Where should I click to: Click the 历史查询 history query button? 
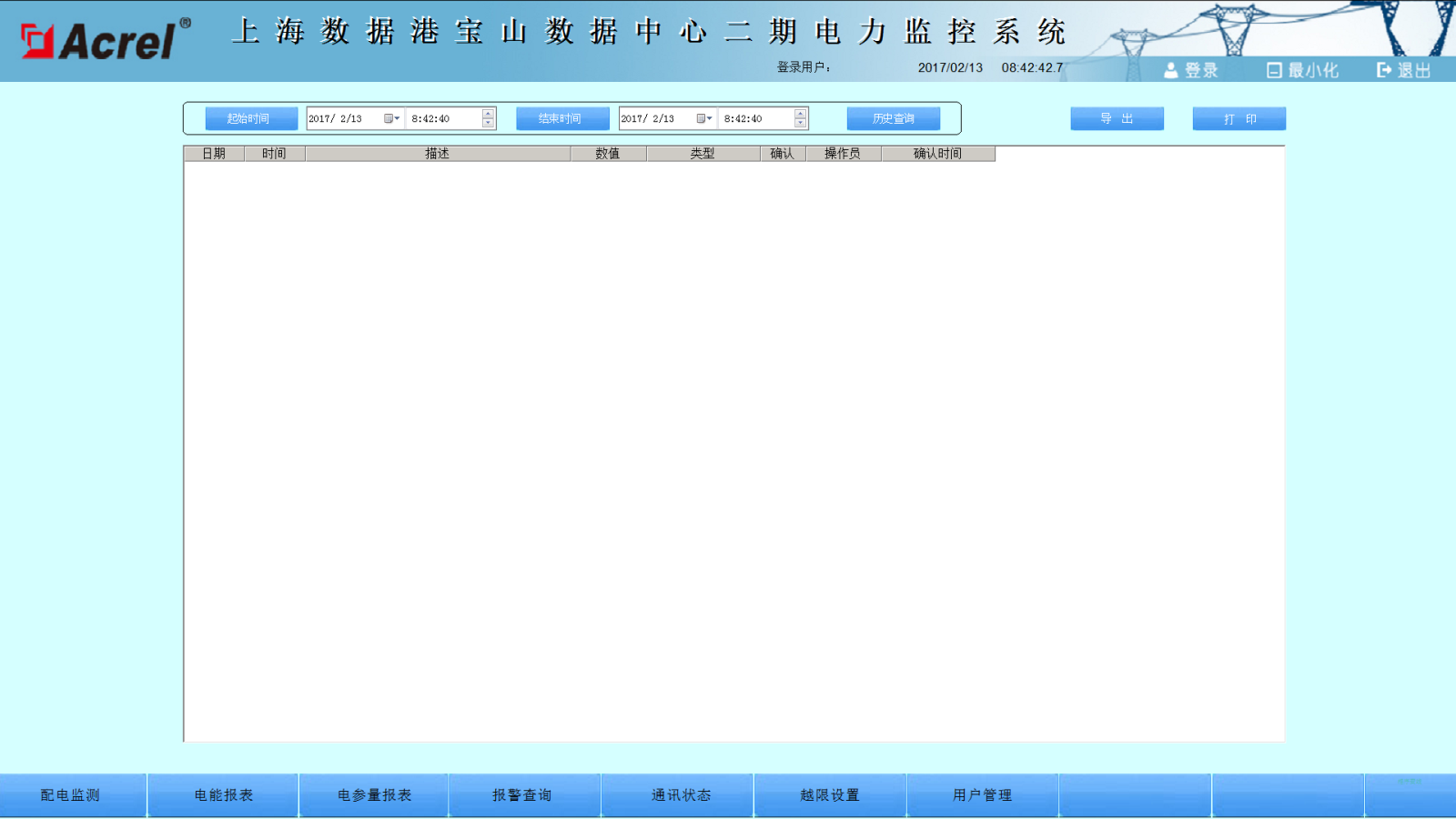coord(893,118)
